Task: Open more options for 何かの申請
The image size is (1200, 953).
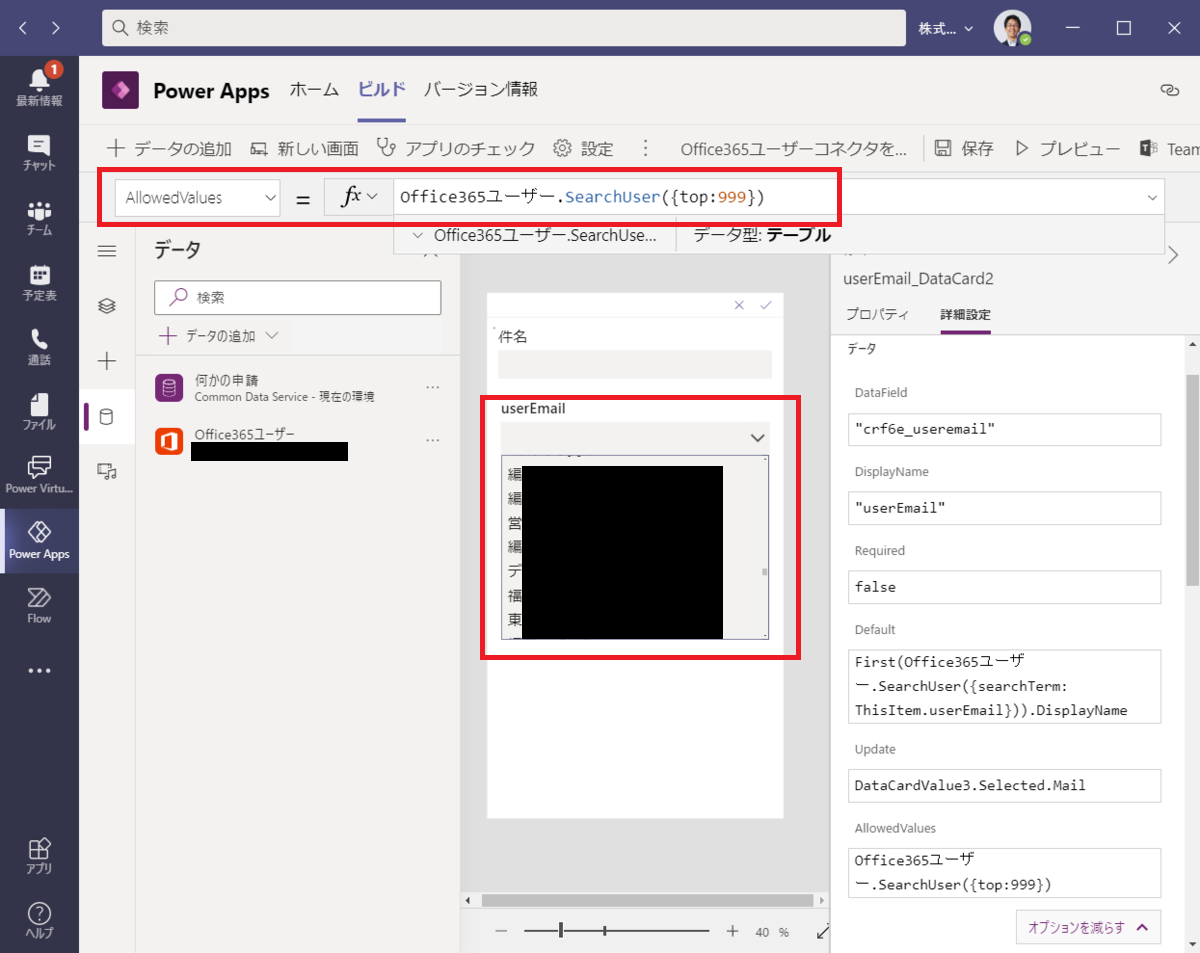Action: tap(433, 387)
